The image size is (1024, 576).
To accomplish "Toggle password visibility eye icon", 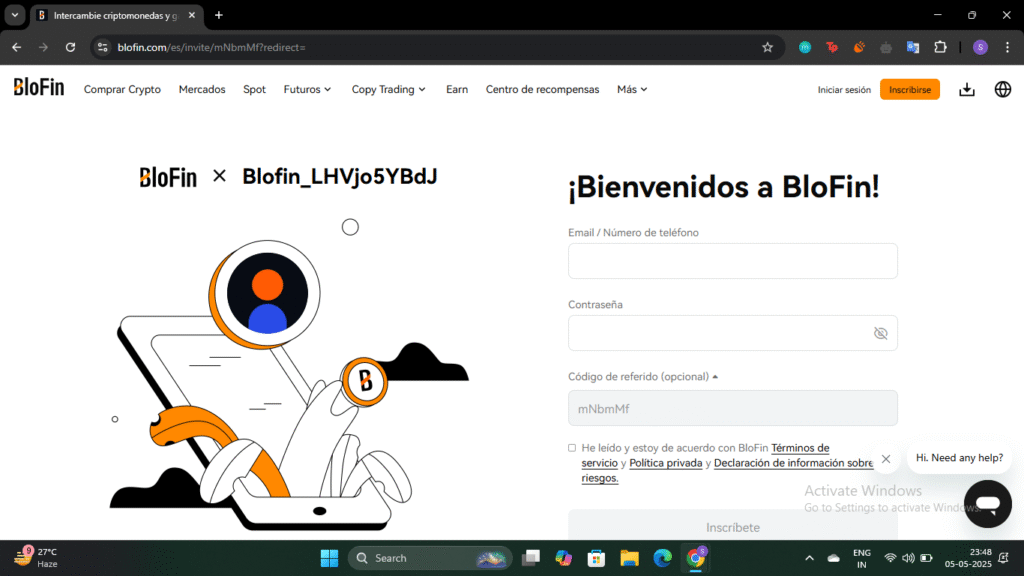I will (880, 333).
